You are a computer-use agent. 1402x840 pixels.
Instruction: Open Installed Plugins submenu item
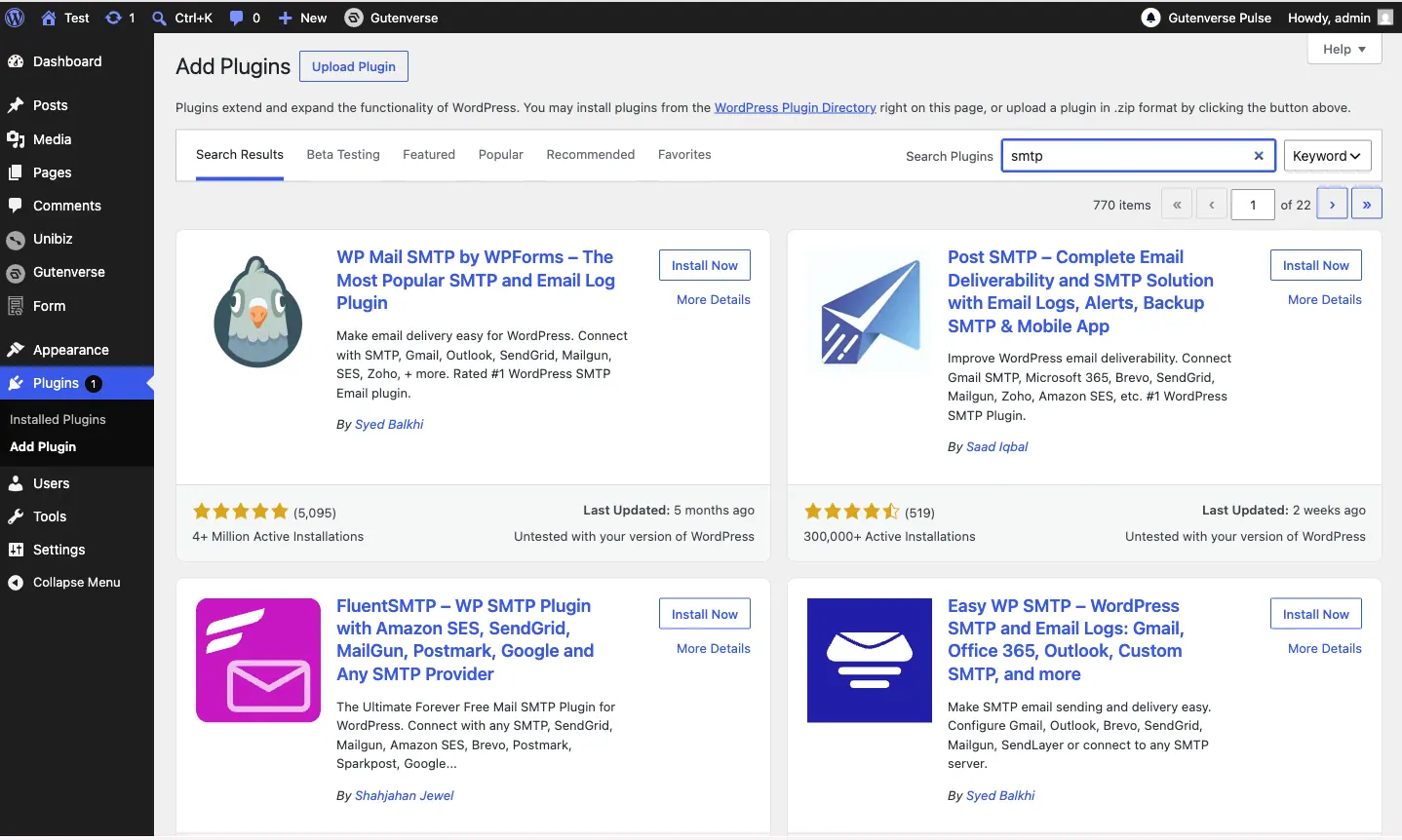tap(58, 420)
